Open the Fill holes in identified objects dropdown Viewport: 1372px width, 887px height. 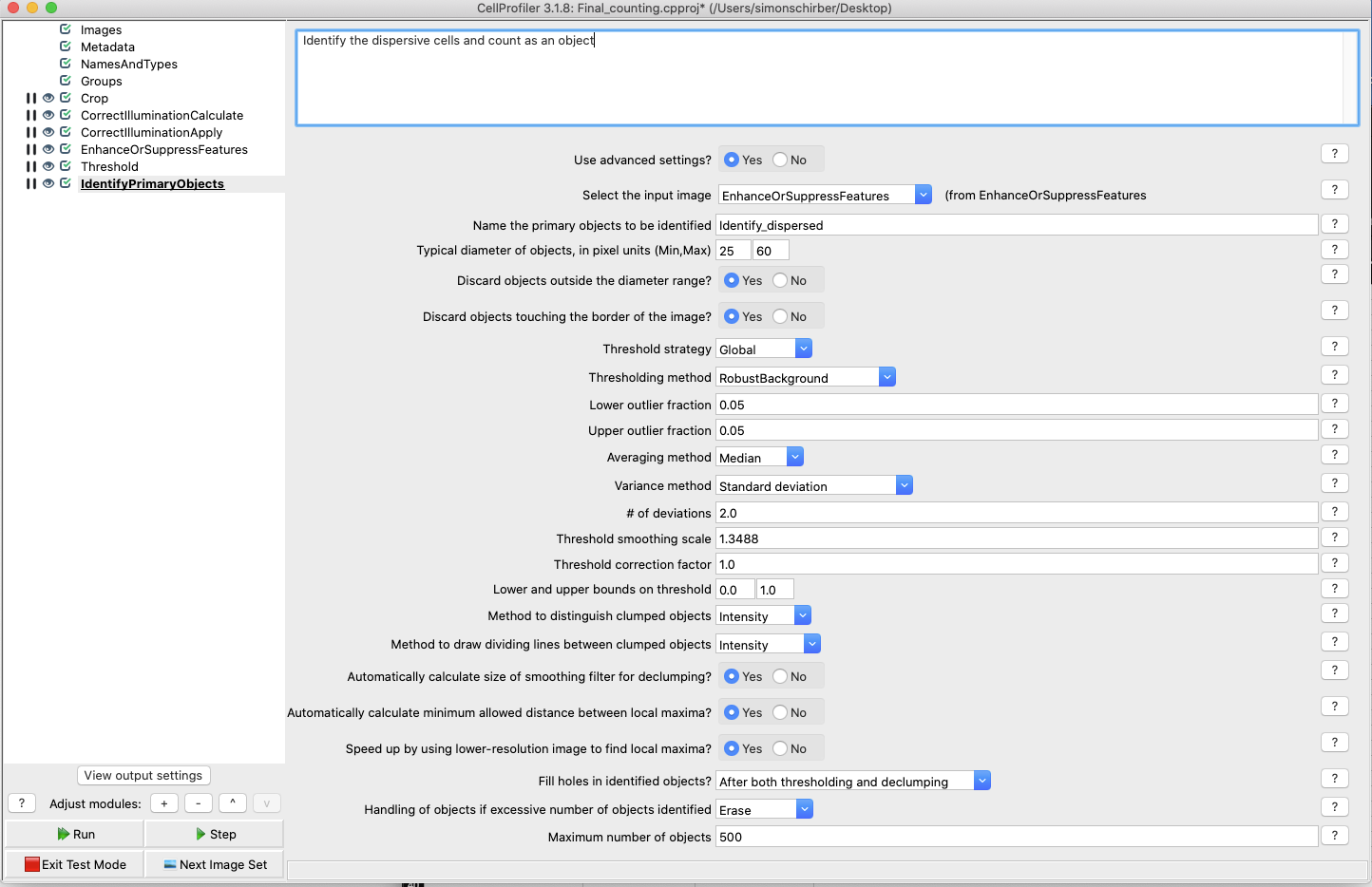tap(981, 780)
